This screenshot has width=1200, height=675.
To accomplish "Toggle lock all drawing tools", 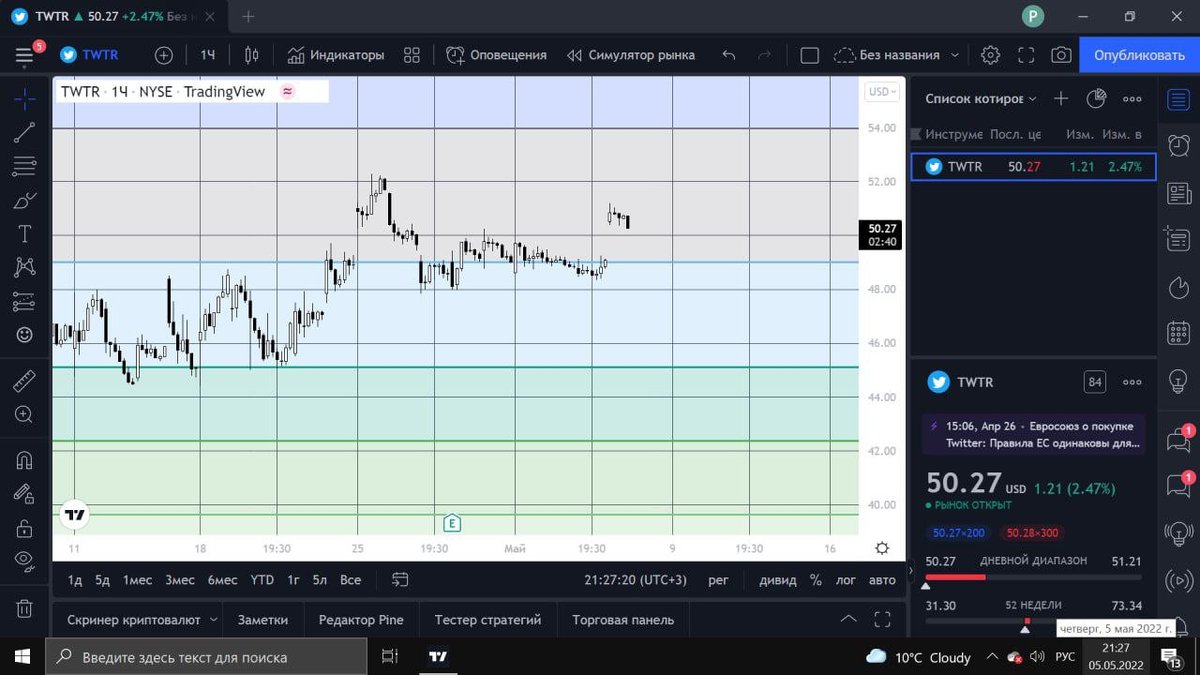I will (x=25, y=527).
